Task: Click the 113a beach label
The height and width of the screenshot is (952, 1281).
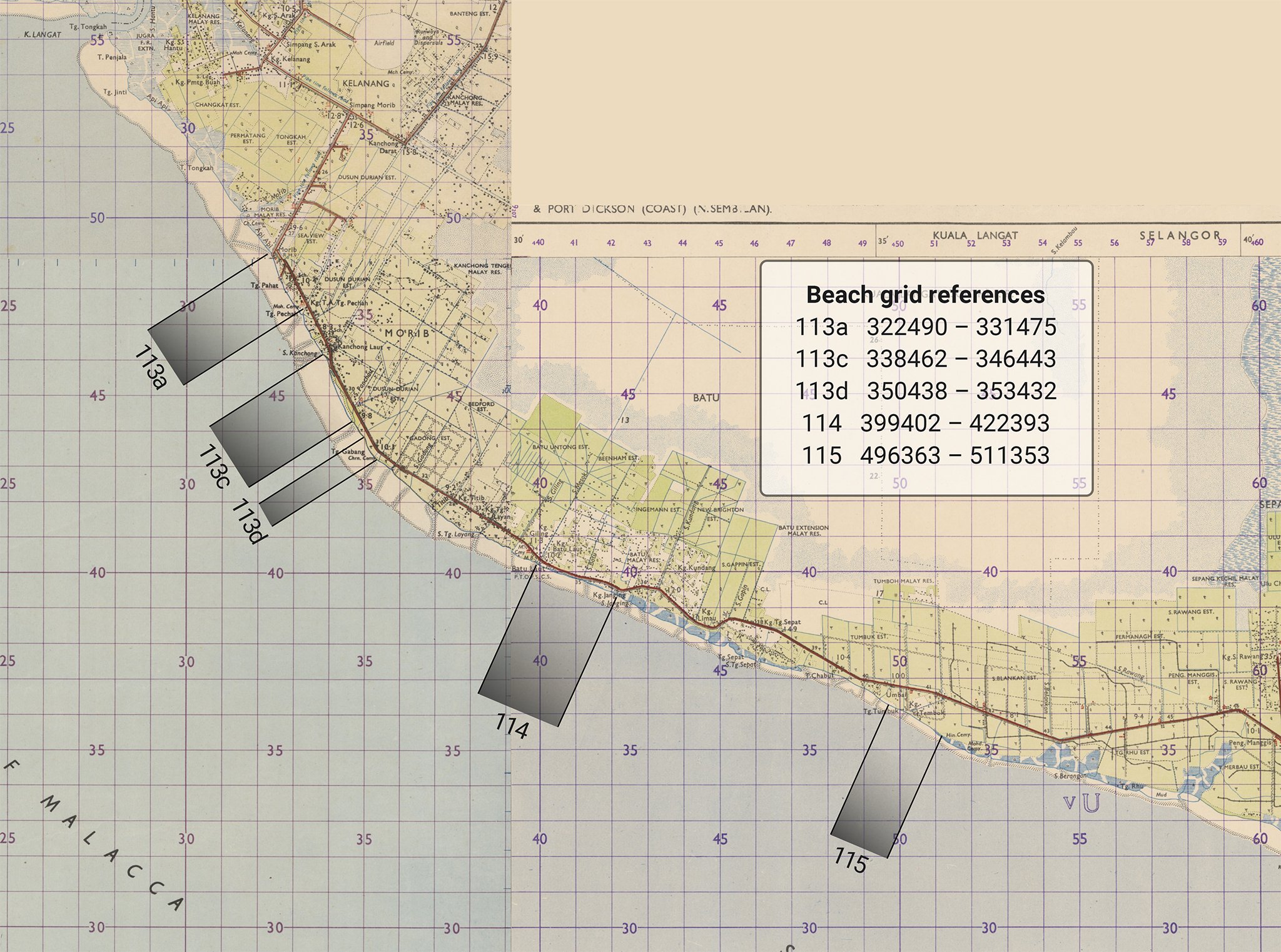Action: [x=151, y=368]
